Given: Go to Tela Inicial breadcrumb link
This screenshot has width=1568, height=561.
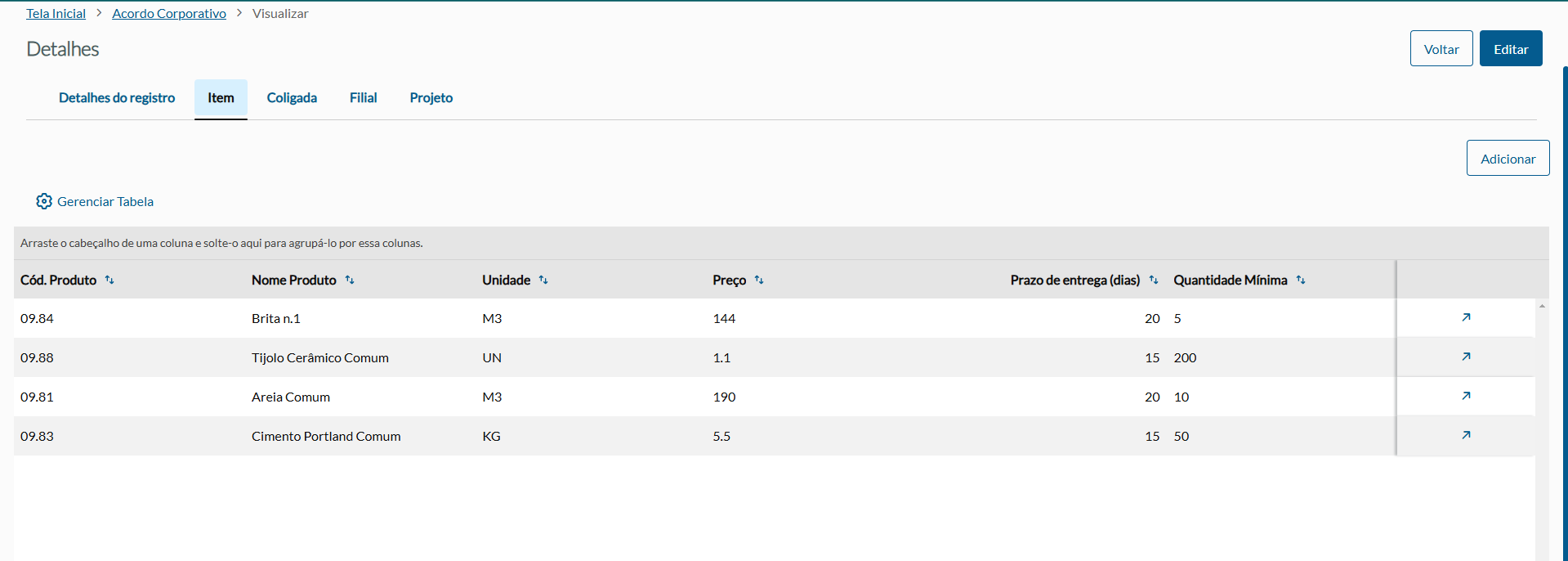Looking at the screenshot, I should coord(56,14).
